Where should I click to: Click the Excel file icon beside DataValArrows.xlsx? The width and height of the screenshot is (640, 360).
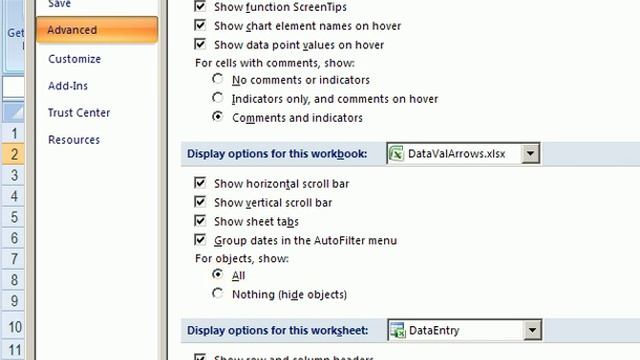point(396,154)
